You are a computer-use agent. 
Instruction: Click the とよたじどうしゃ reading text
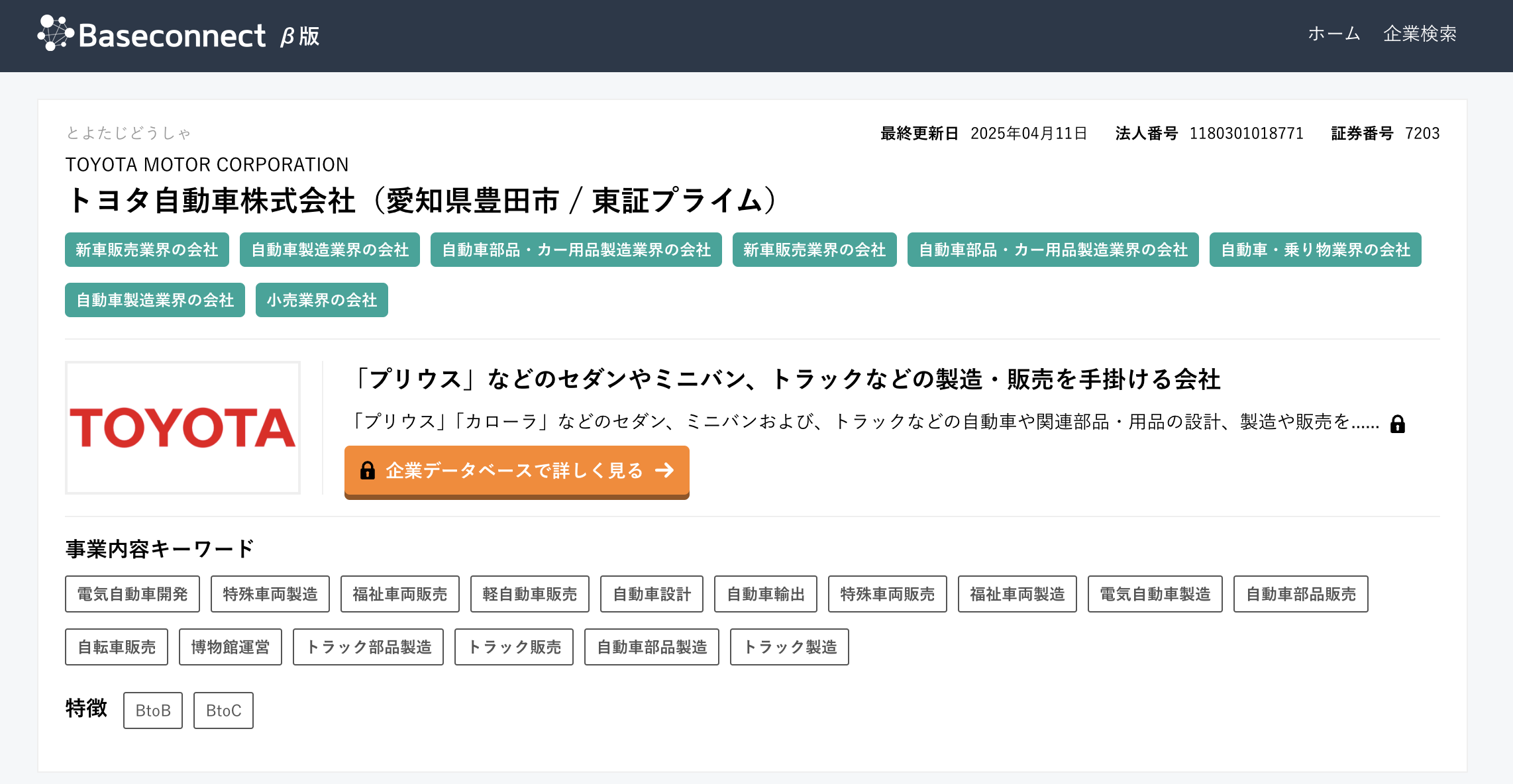pyautogui.click(x=129, y=133)
